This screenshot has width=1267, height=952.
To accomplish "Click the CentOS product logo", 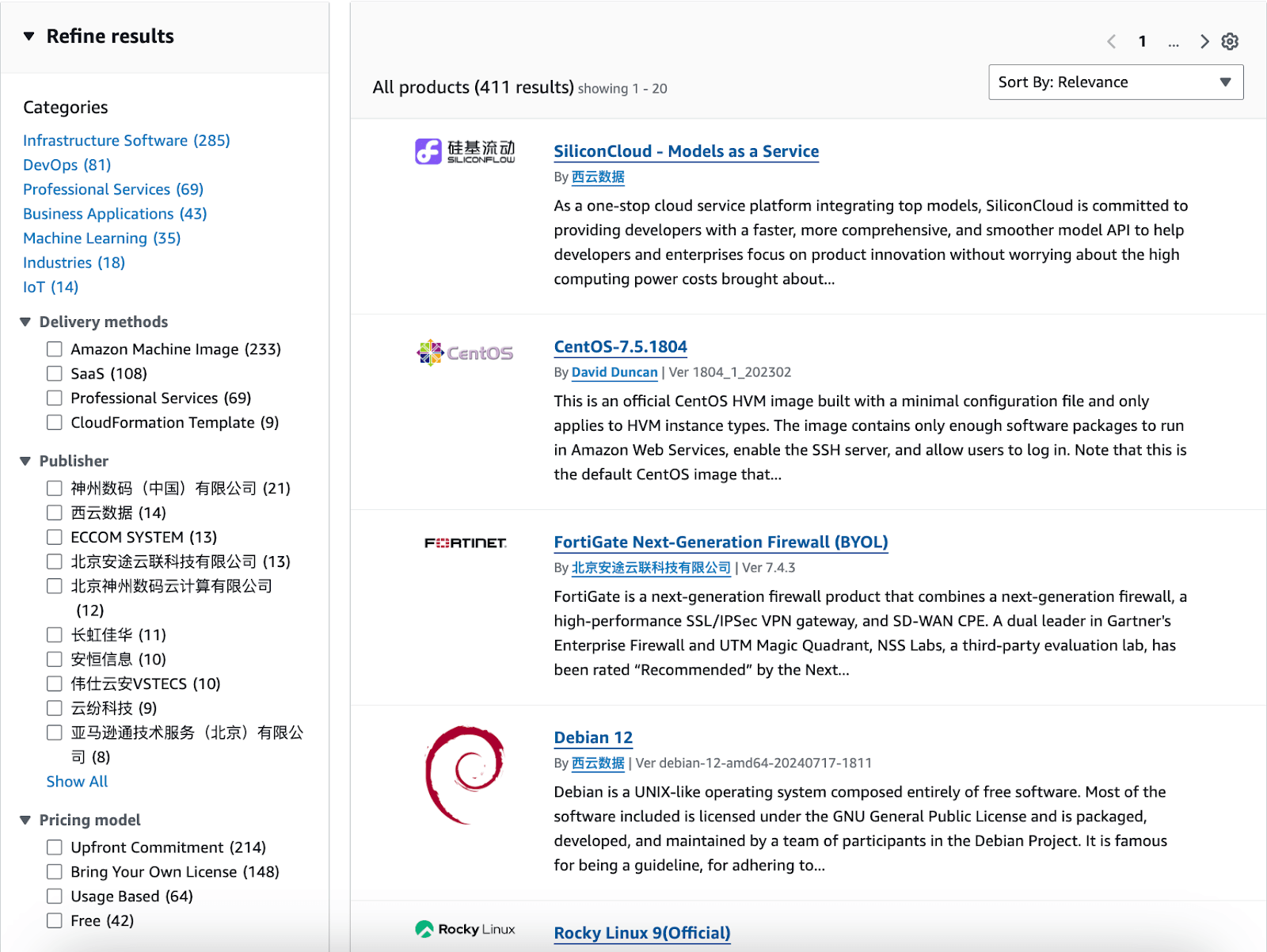I will click(x=465, y=352).
